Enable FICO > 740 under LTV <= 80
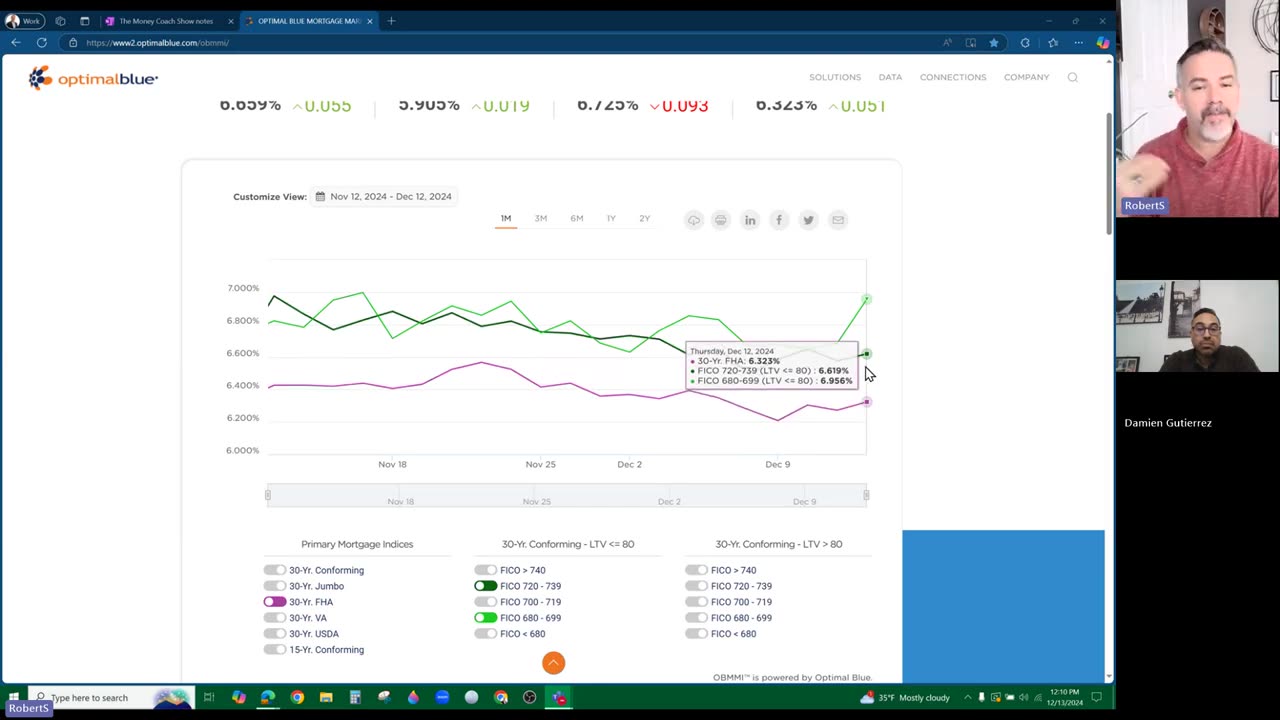Viewport: 1280px width, 720px height. coord(485,570)
